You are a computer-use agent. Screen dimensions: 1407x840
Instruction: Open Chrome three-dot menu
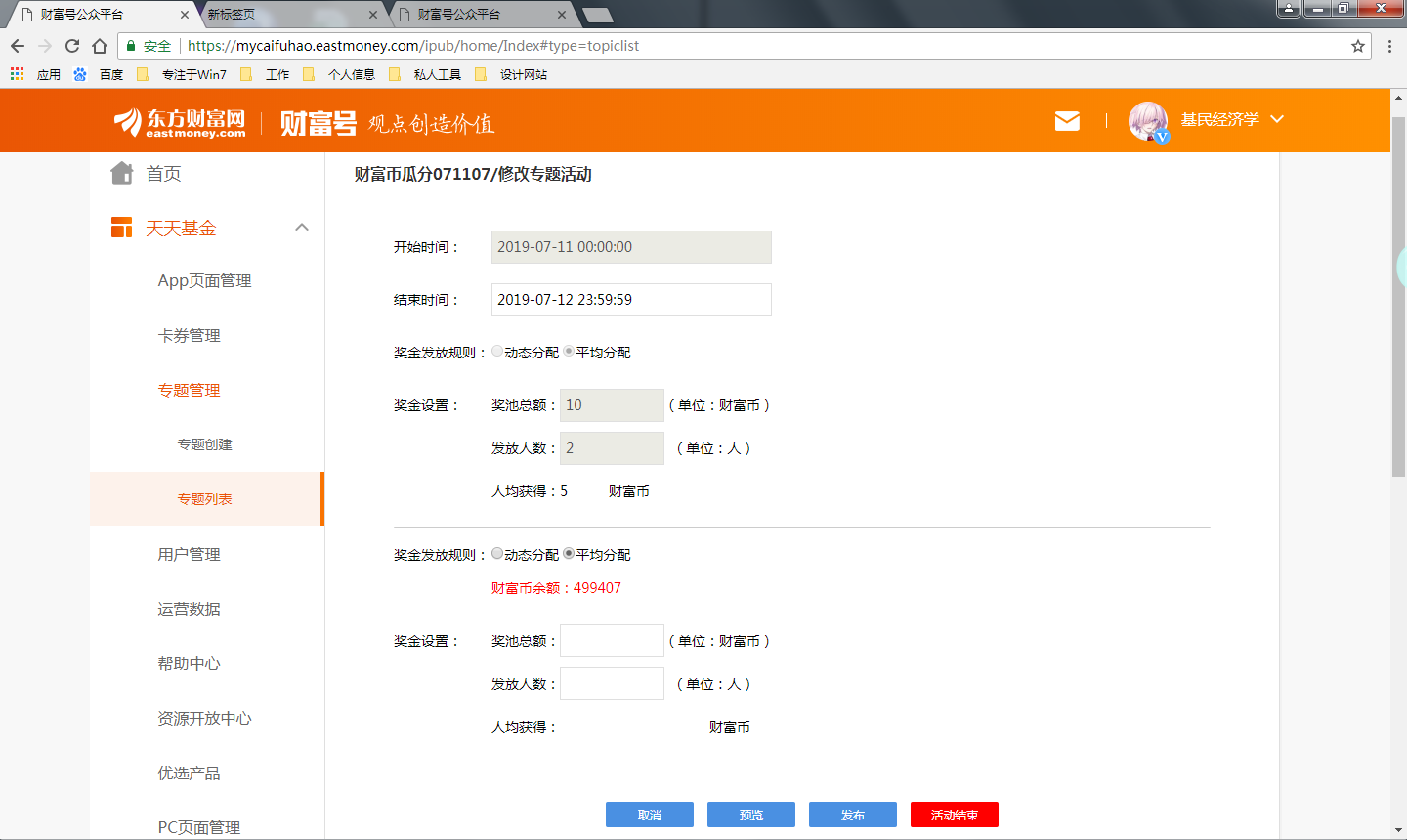click(x=1389, y=46)
